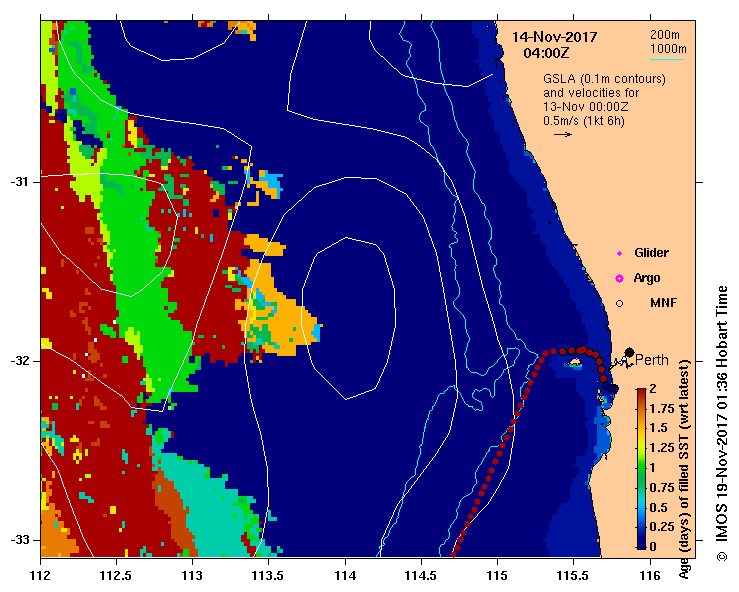Click the Argo legend label
Screen dimensions: 739x592
(647, 278)
